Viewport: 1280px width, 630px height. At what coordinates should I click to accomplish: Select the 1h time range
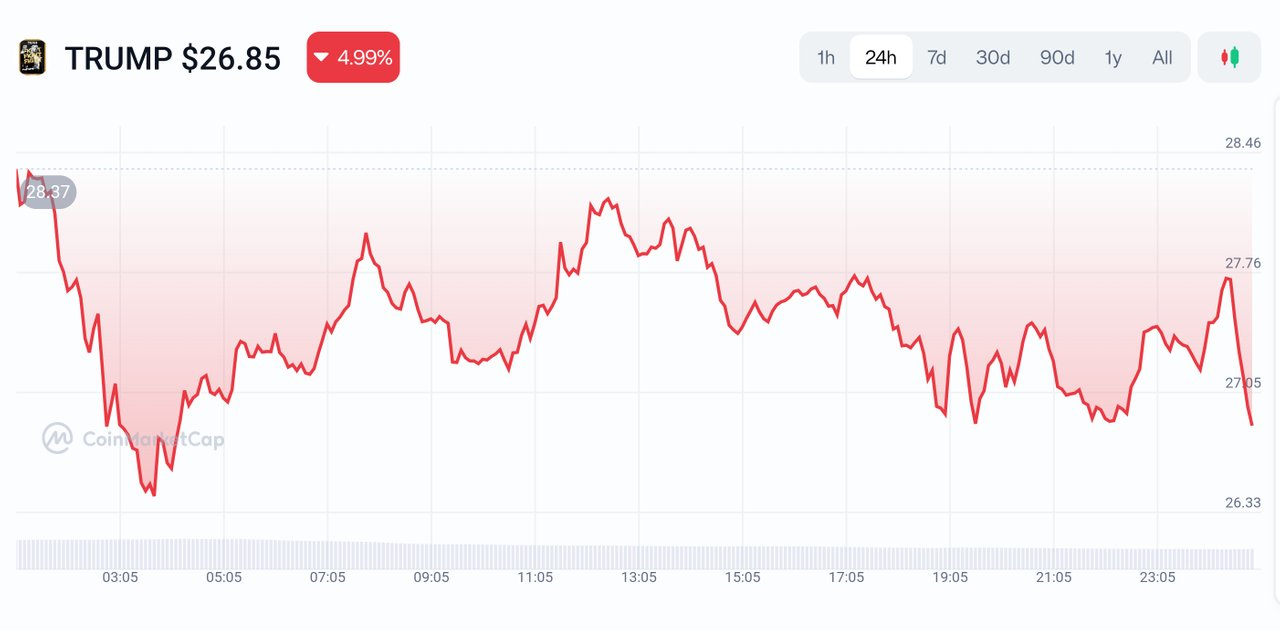click(826, 57)
